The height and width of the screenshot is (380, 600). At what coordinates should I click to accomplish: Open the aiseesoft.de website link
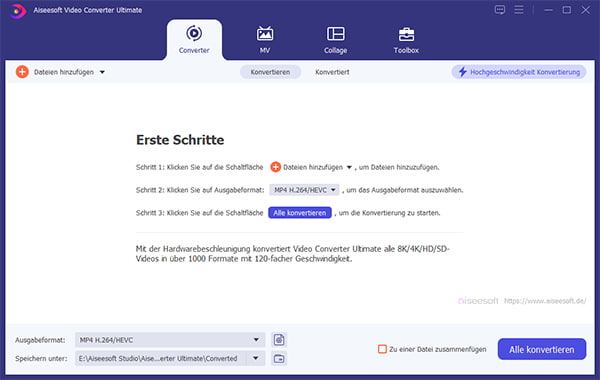click(x=545, y=301)
